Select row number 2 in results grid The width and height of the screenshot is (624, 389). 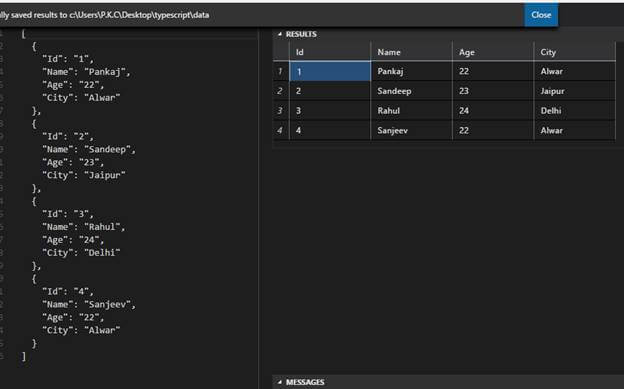281,91
